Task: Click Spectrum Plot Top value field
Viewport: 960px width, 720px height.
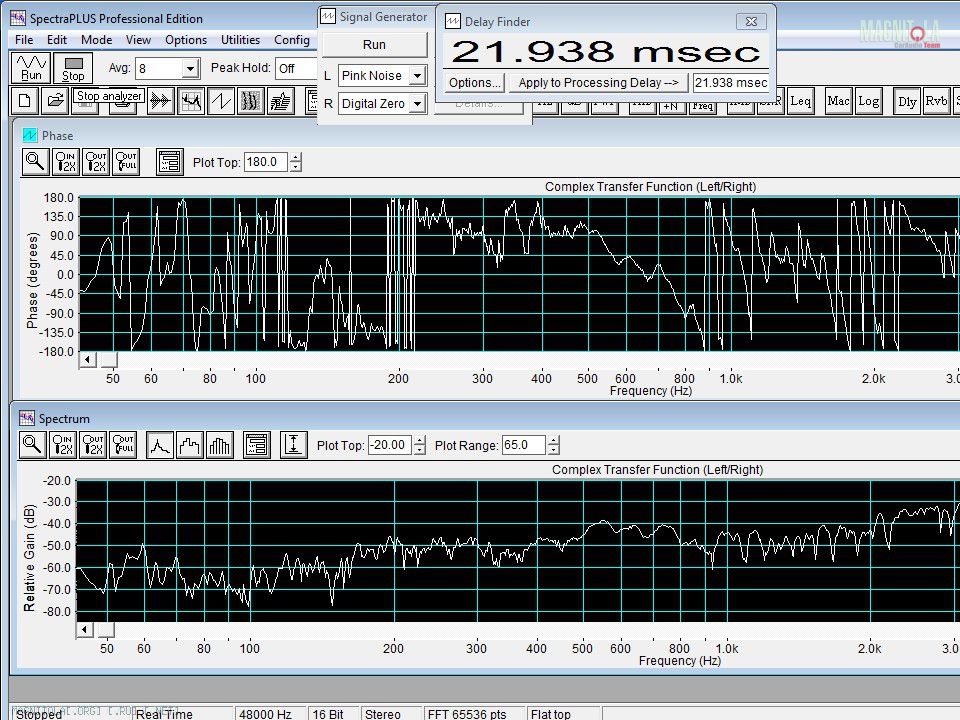Action: click(x=390, y=445)
